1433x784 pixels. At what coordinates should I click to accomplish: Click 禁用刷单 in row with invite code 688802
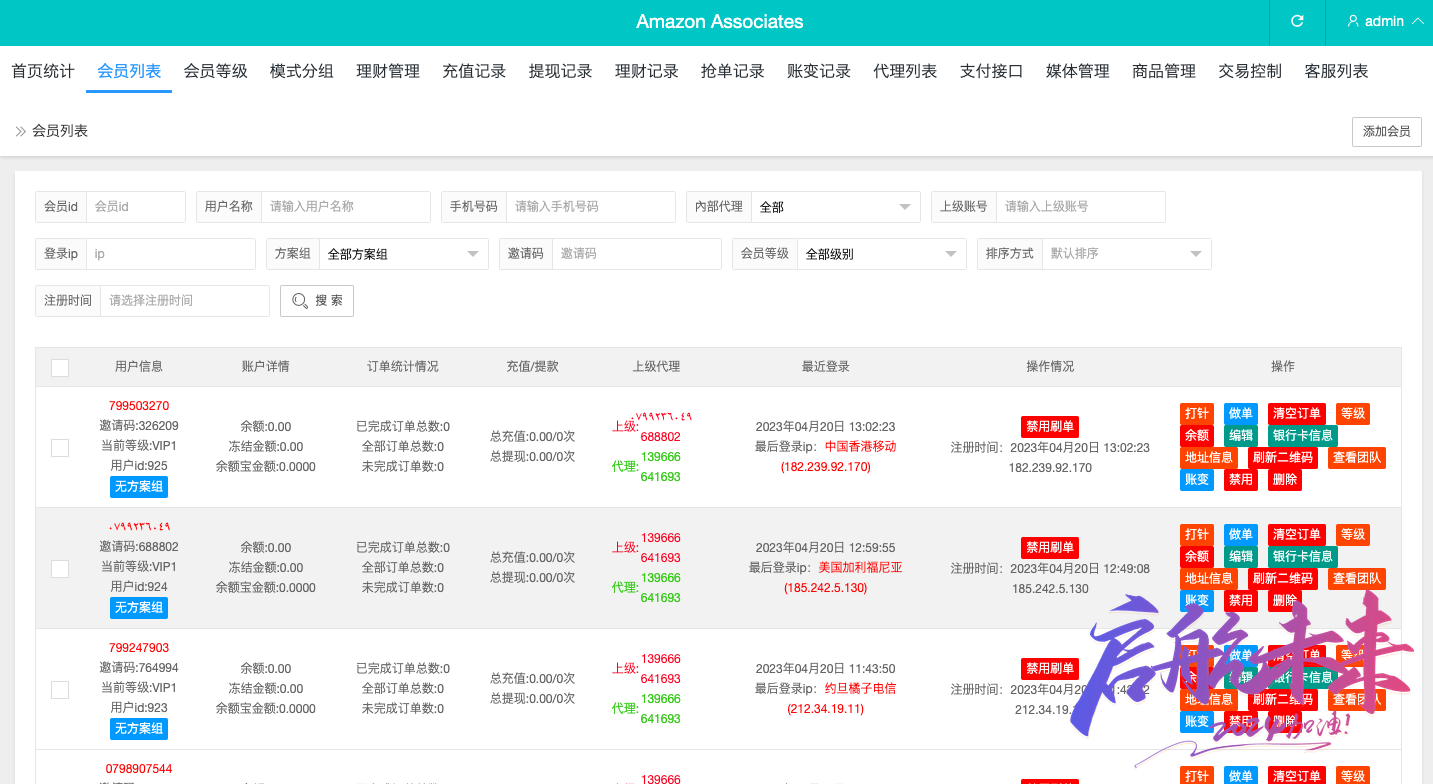tap(1050, 548)
